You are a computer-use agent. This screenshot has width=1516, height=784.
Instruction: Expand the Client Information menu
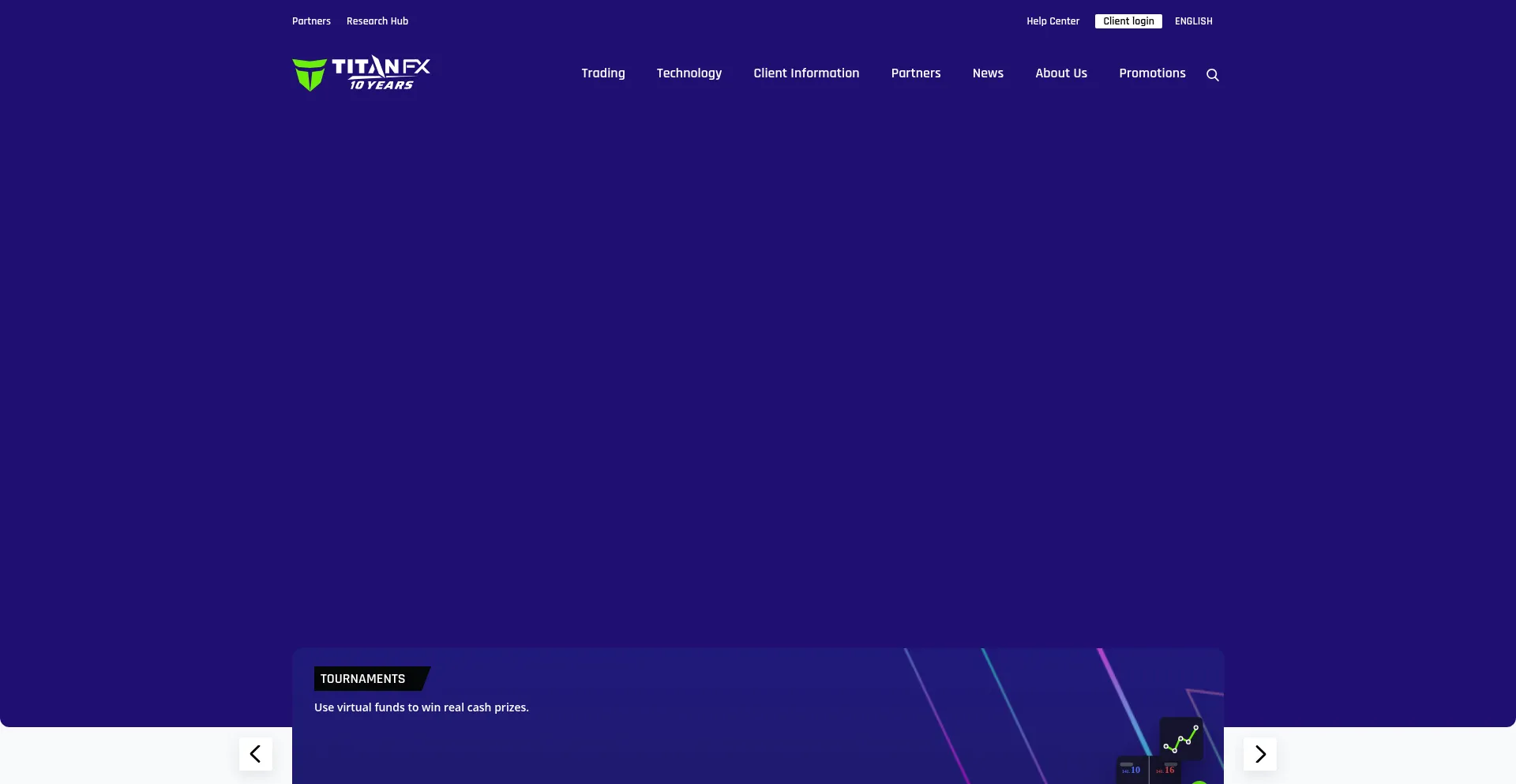(x=806, y=73)
